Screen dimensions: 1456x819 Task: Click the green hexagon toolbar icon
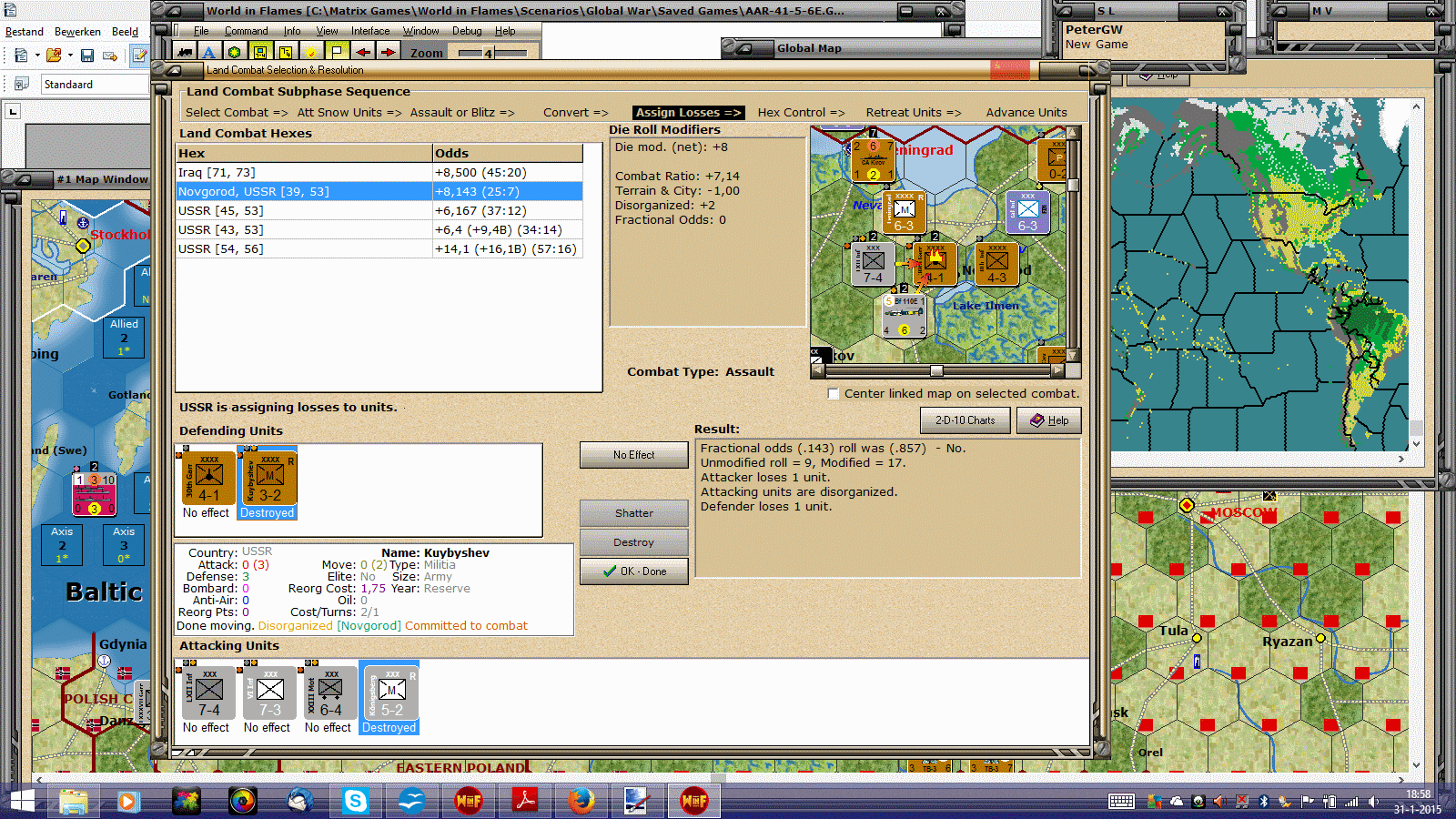point(235,53)
